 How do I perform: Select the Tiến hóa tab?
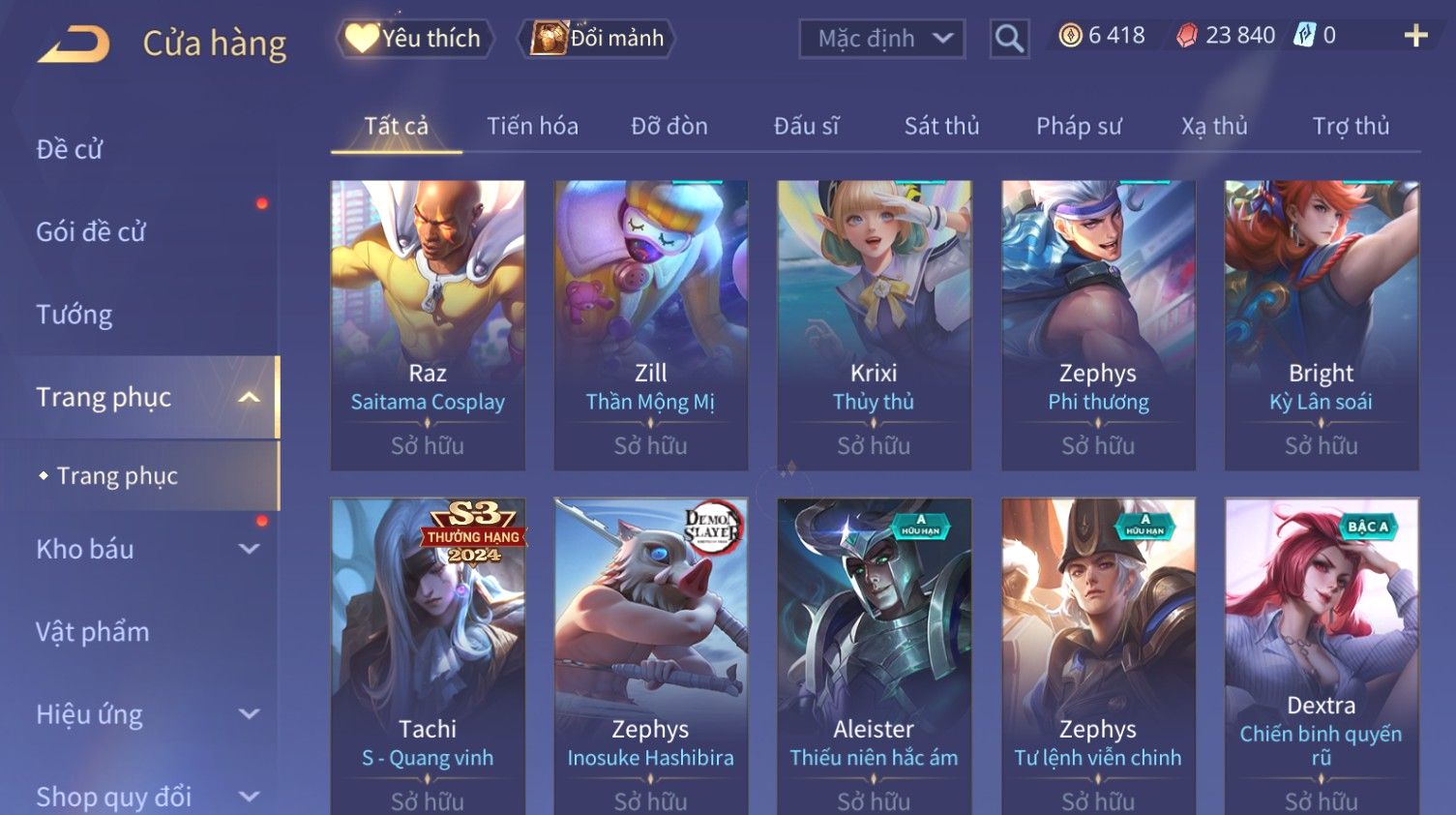[532, 126]
